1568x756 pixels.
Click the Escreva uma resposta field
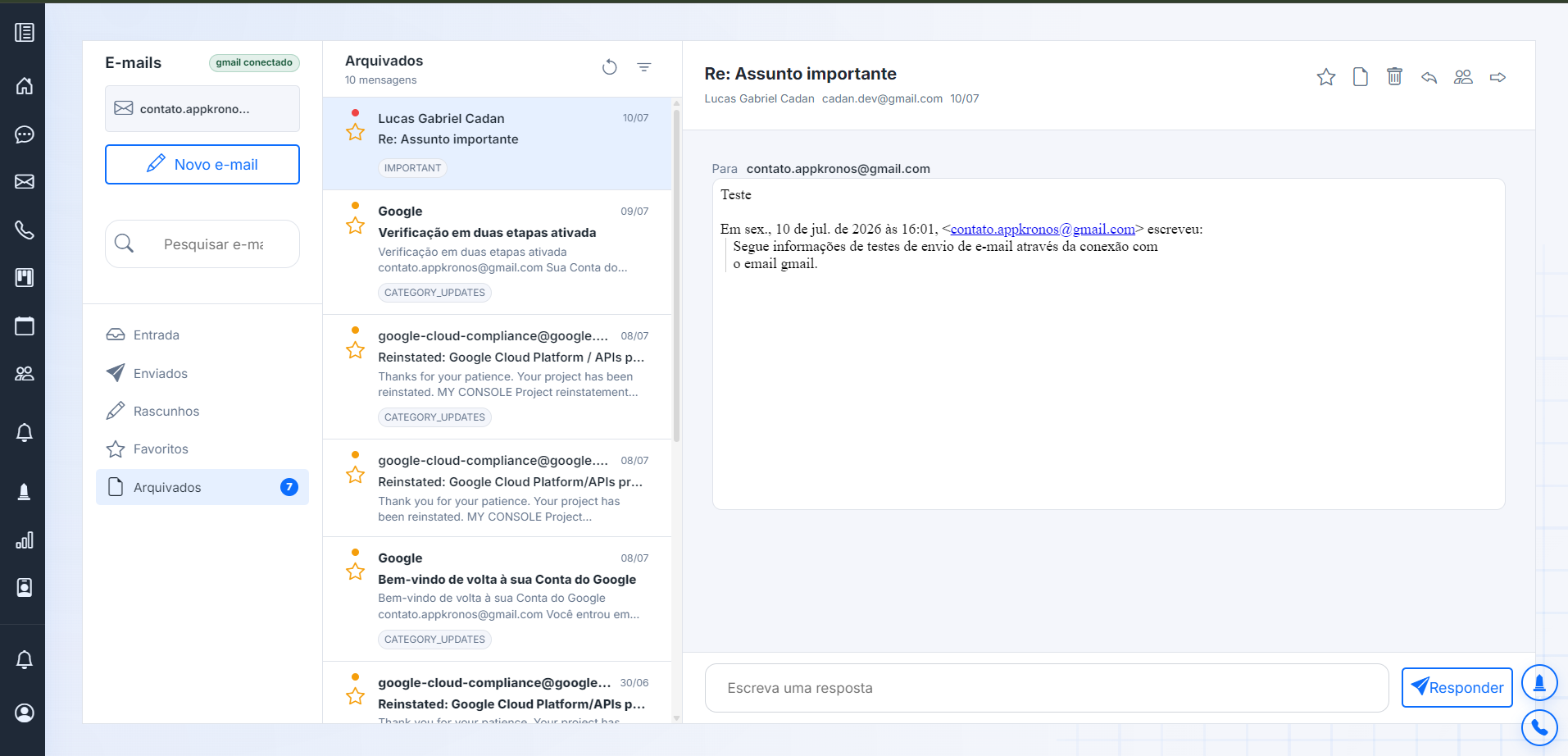point(1047,688)
